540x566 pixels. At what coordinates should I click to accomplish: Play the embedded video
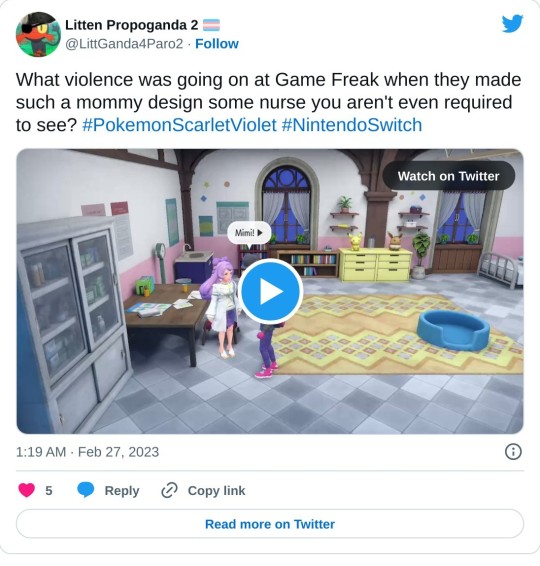(x=270, y=291)
